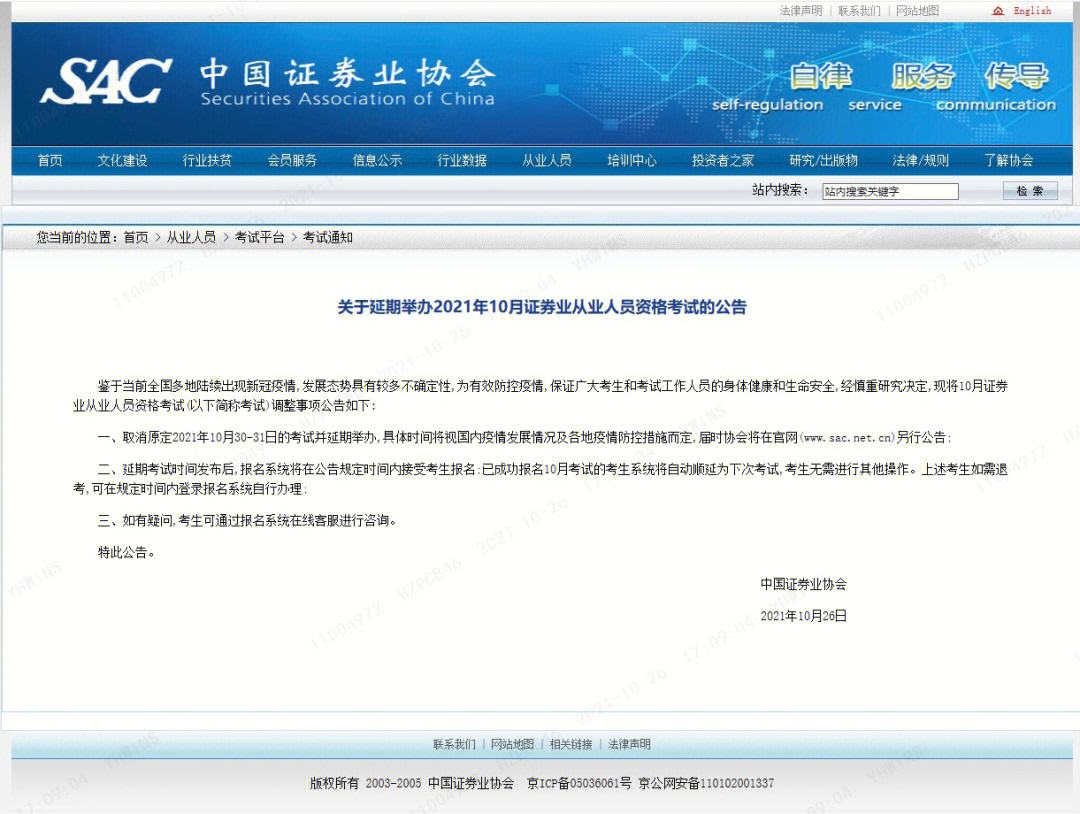Open the 文化建设 navigation menu
The height and width of the screenshot is (814, 1080).
(122, 160)
